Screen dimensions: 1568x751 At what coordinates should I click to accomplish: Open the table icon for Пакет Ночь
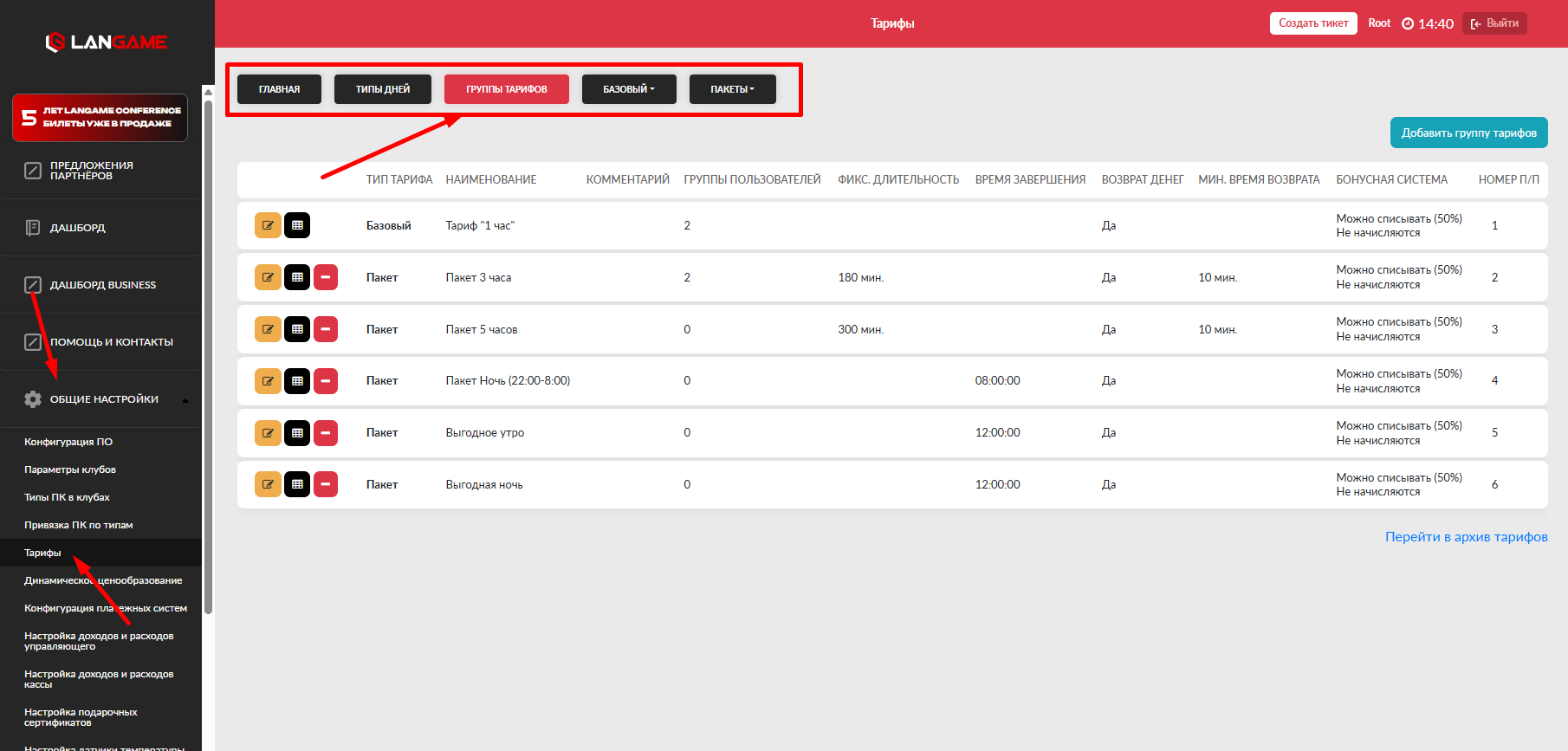click(297, 380)
